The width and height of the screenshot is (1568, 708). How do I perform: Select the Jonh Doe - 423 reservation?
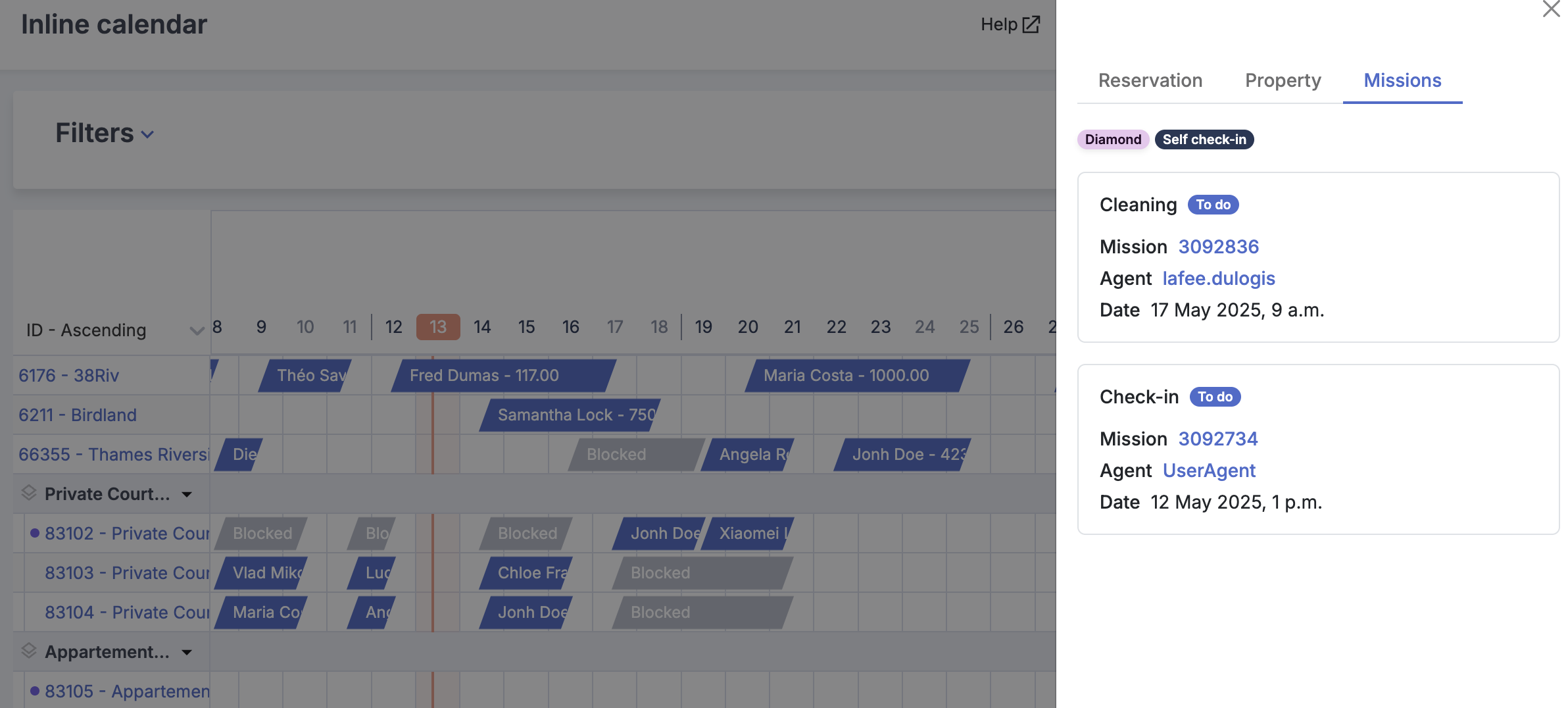[902, 455]
